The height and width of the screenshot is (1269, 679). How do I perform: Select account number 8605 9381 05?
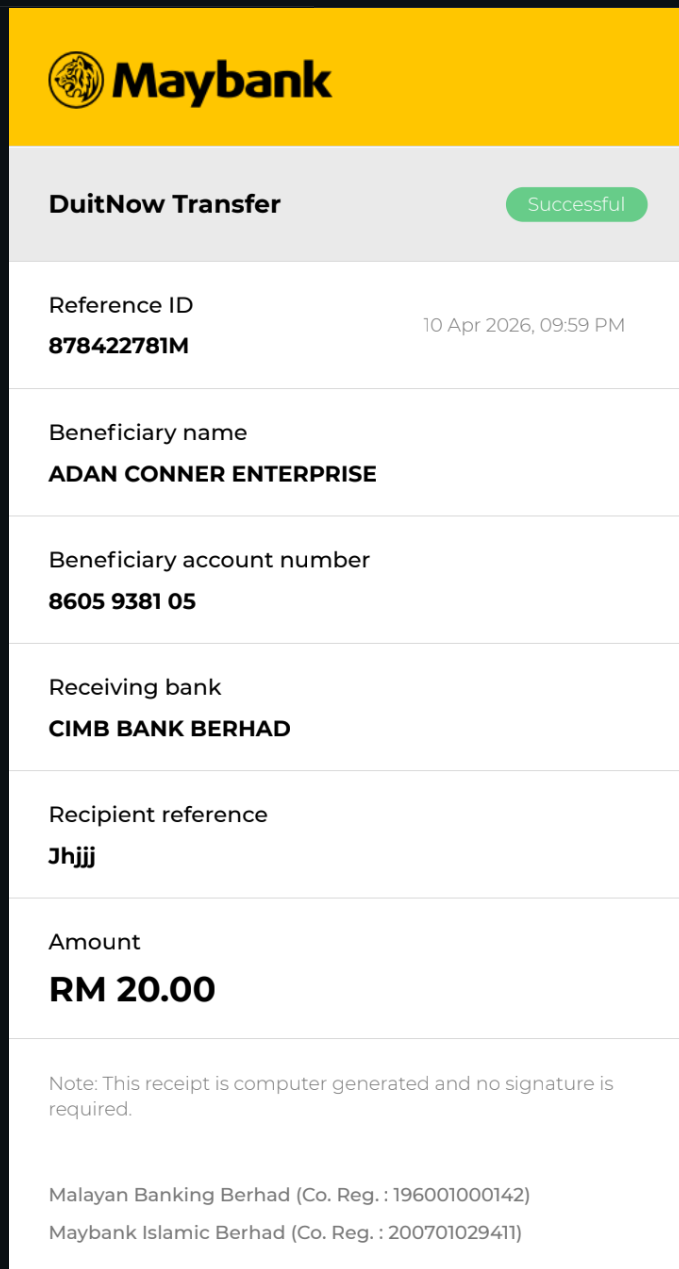(x=122, y=601)
